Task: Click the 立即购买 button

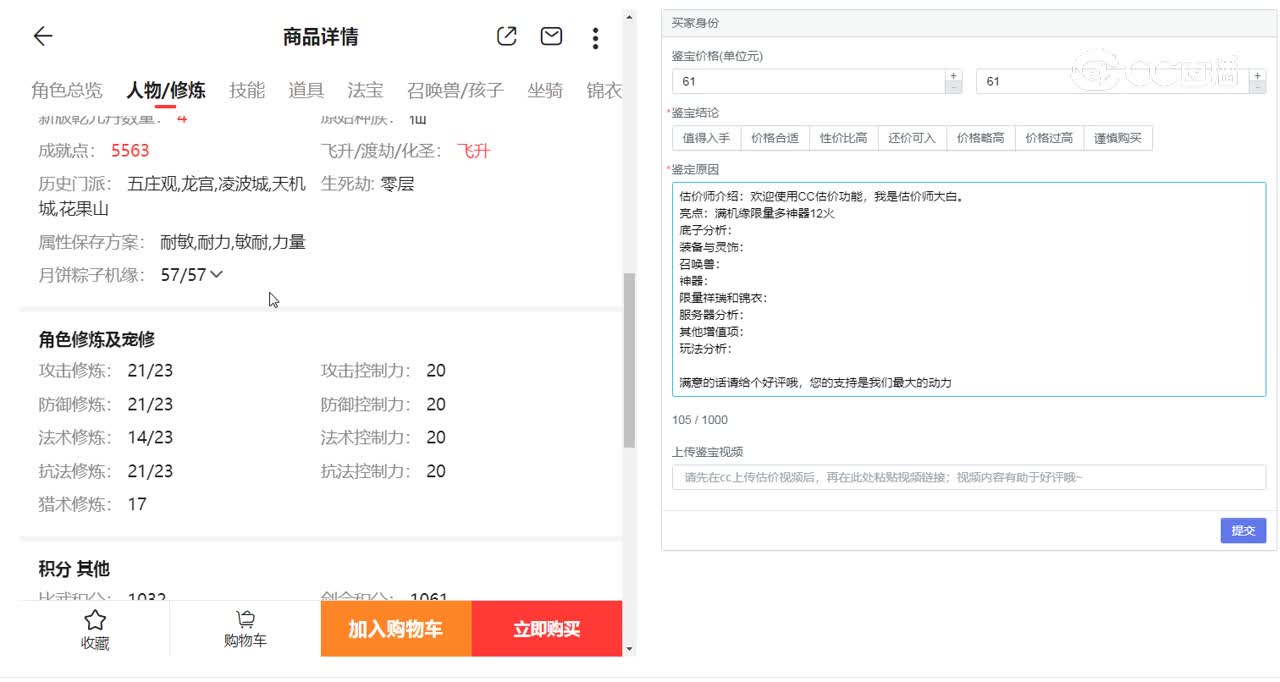Action: tap(546, 629)
